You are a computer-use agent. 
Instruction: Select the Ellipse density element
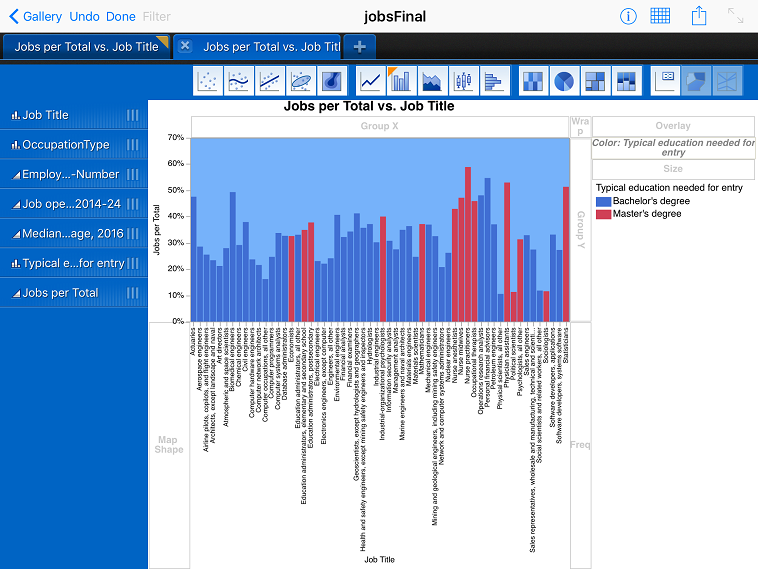click(301, 81)
